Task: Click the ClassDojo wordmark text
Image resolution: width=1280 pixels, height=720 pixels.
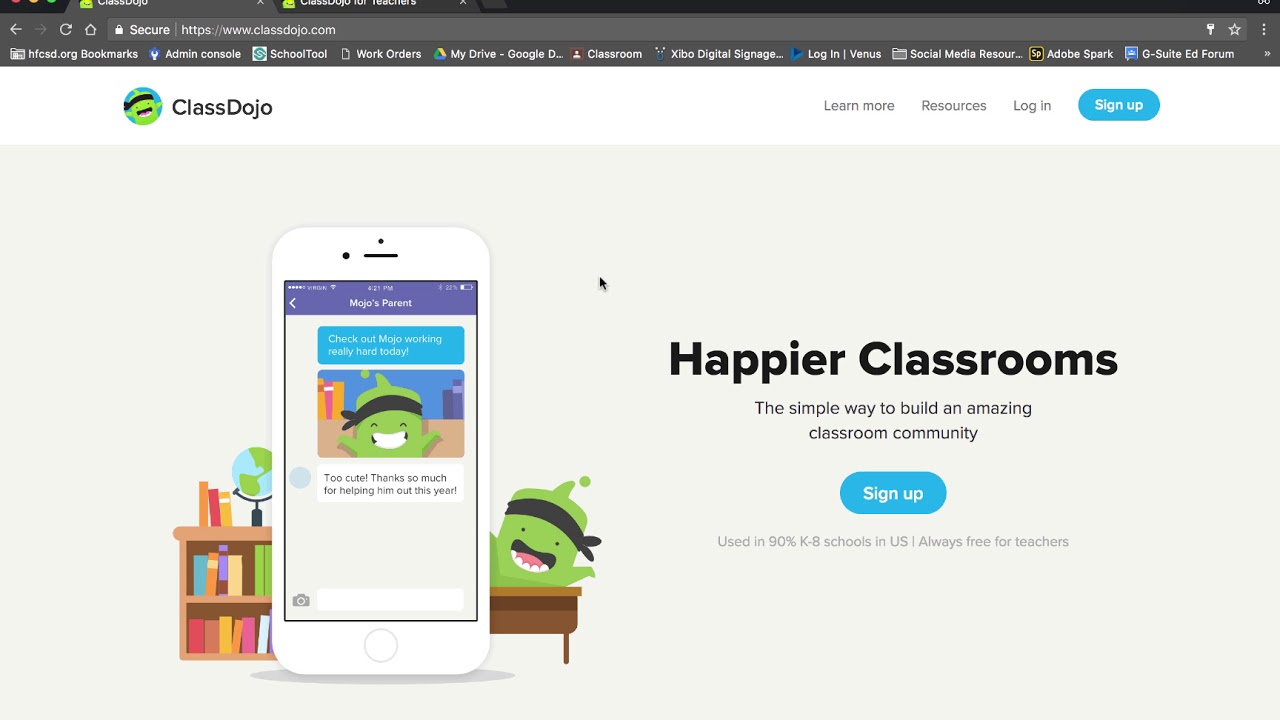Action: coord(222,107)
